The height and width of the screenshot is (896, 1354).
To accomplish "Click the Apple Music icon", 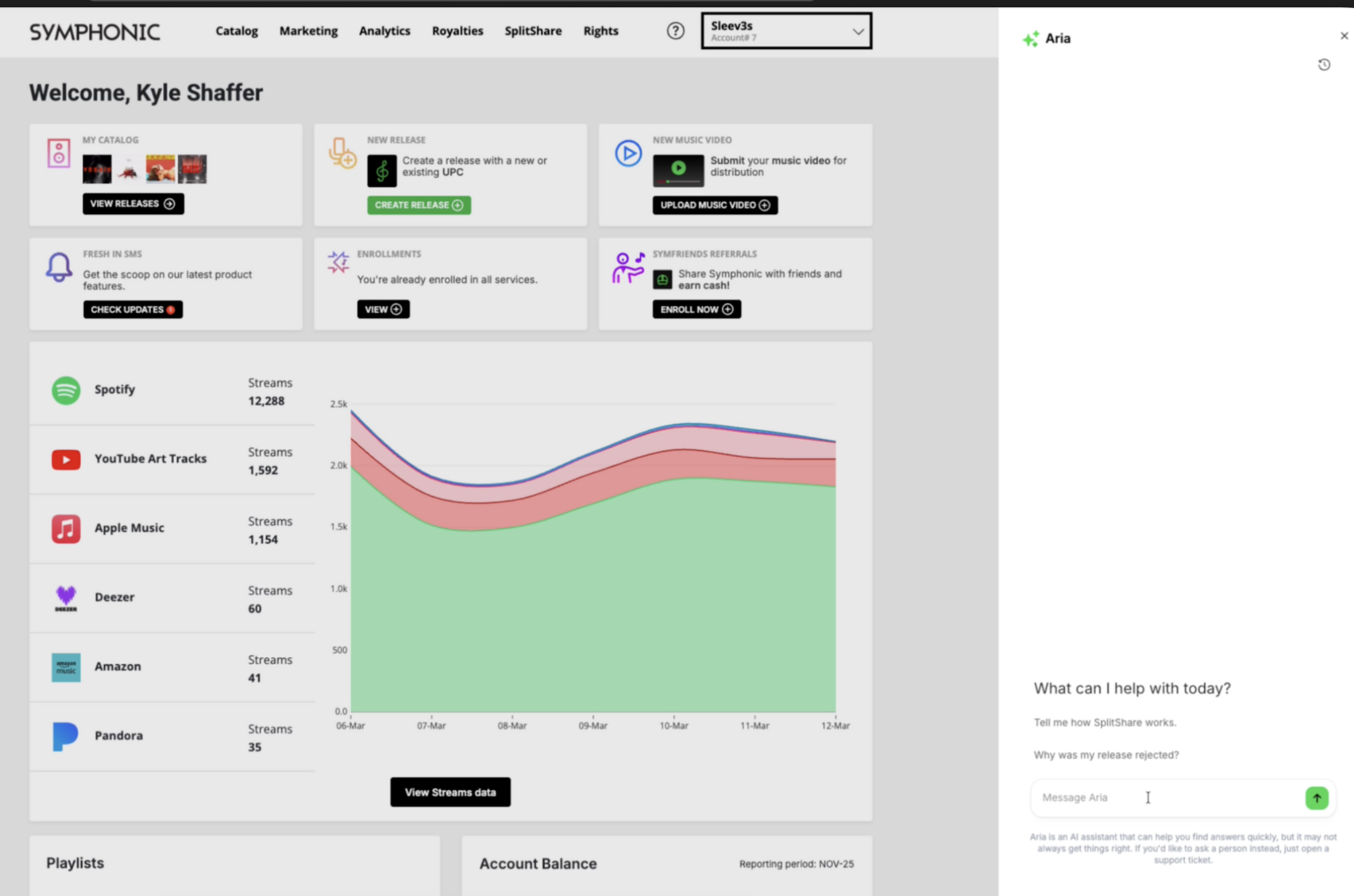I will 66,529.
